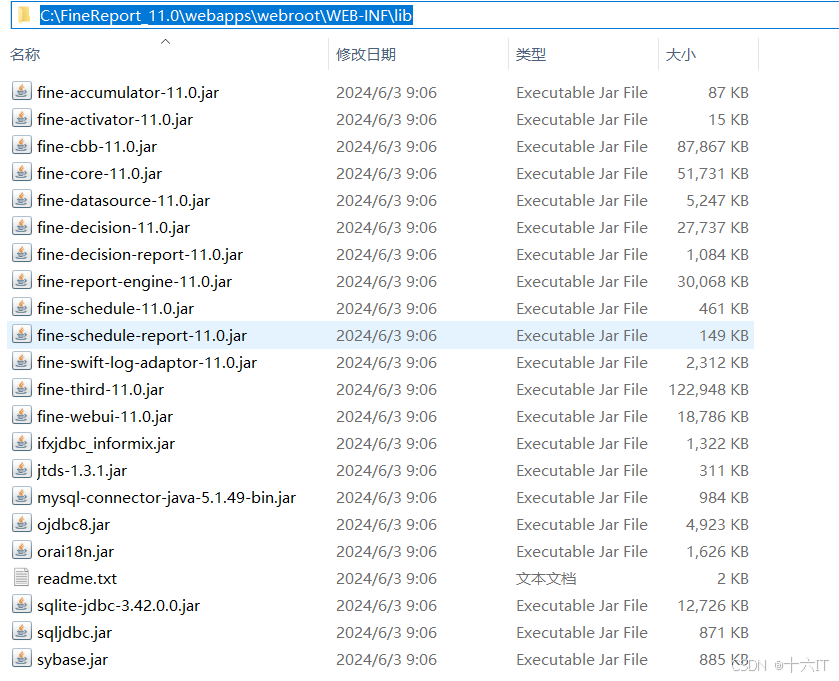Click the jar icon of sqlite-jdbc-3.42.0.0.jar
839x681 pixels.
click(x=21, y=605)
